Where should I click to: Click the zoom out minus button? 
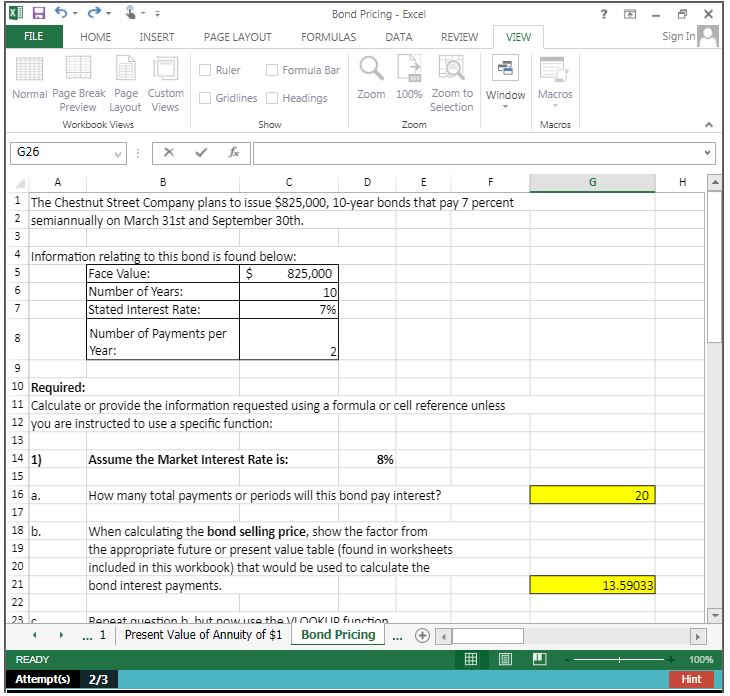click(x=567, y=660)
